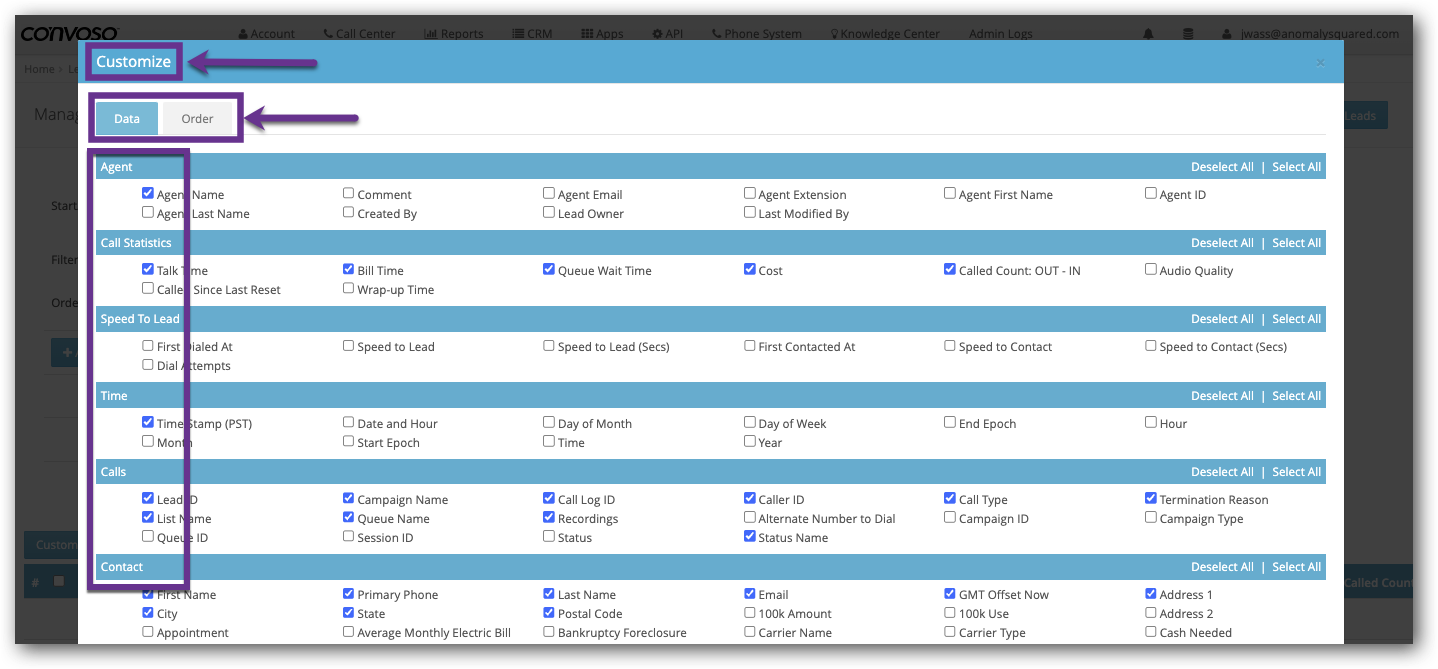
Task: Switch to the Order tab
Action: [197, 119]
